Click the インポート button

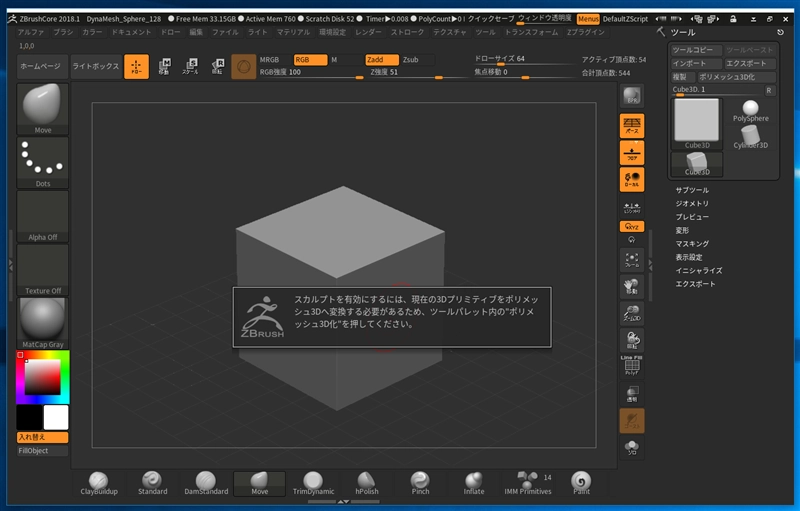pos(696,64)
